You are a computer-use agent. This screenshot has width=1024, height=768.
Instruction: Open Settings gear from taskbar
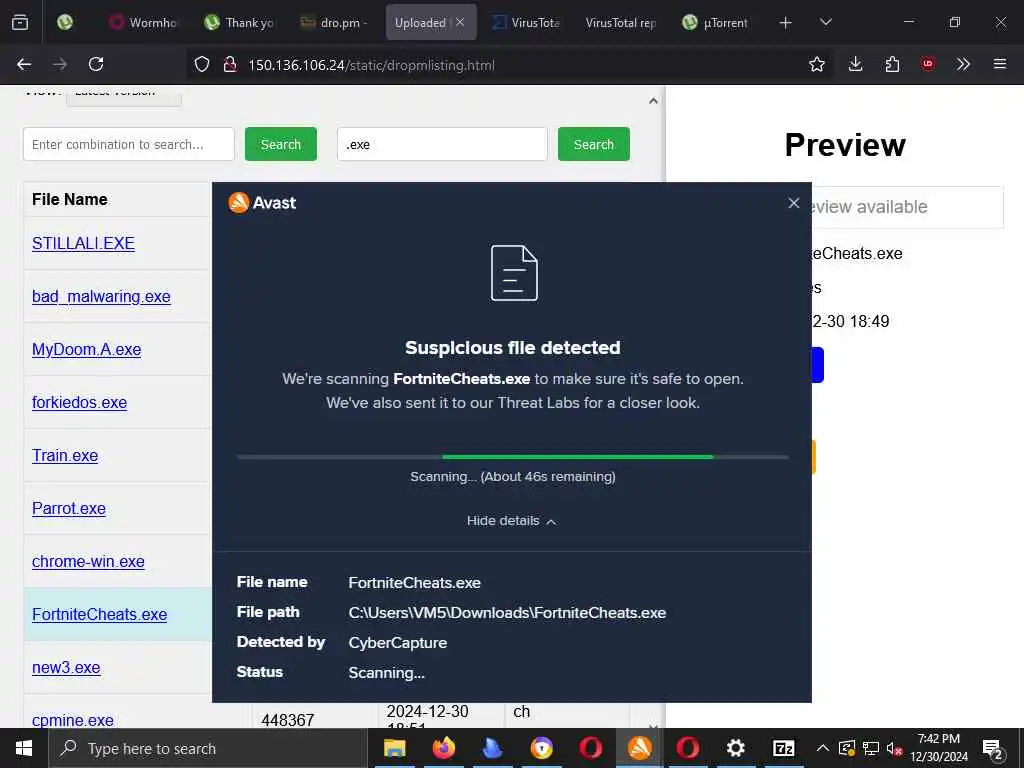[736, 748]
